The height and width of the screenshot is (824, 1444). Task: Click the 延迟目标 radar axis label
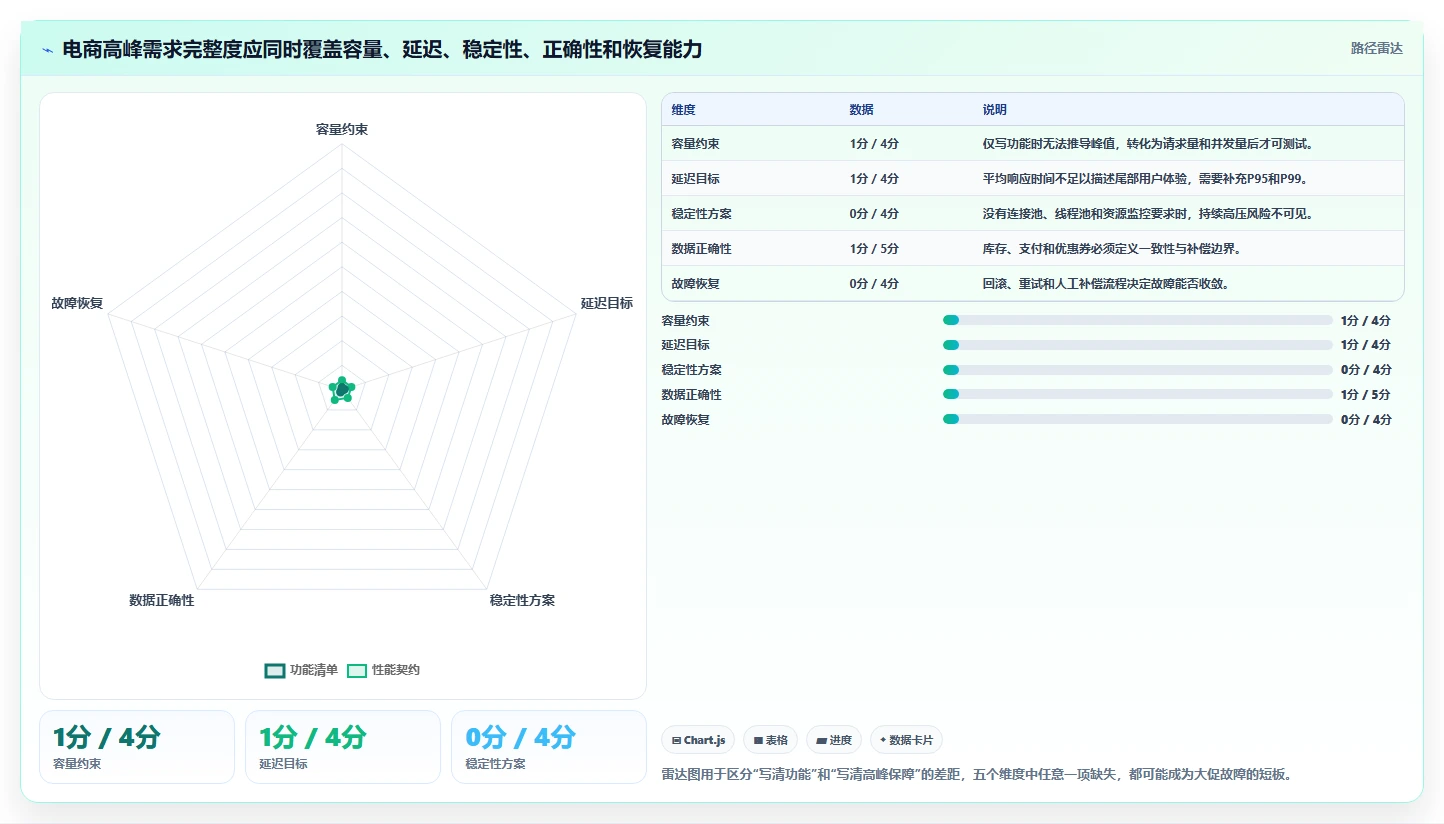click(x=607, y=303)
